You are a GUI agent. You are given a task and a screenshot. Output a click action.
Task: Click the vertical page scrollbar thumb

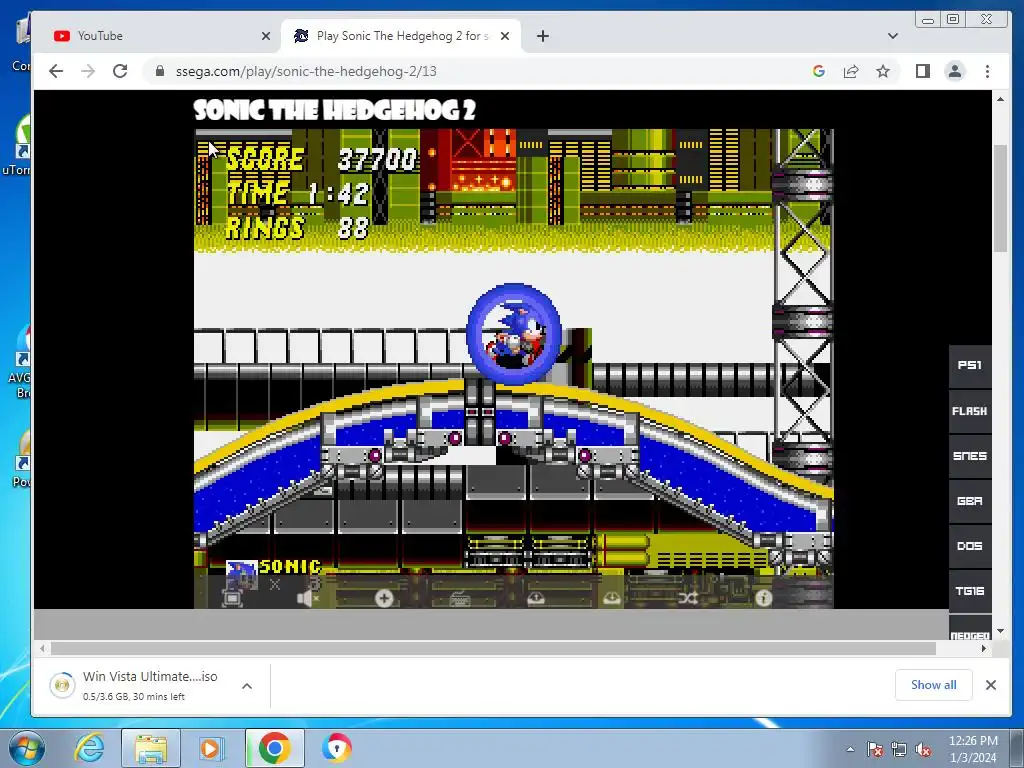tap(1000, 199)
